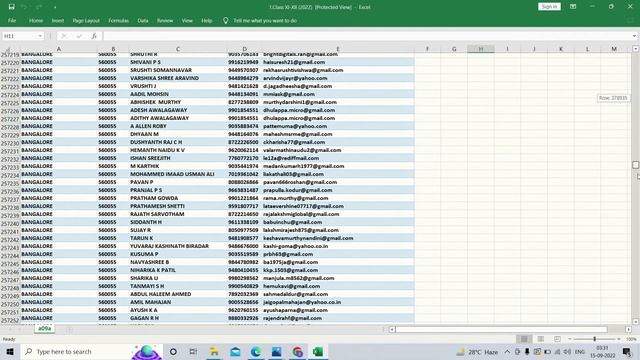Open the Page Layout tab
The height and width of the screenshot is (360, 640).
click(x=86, y=20)
